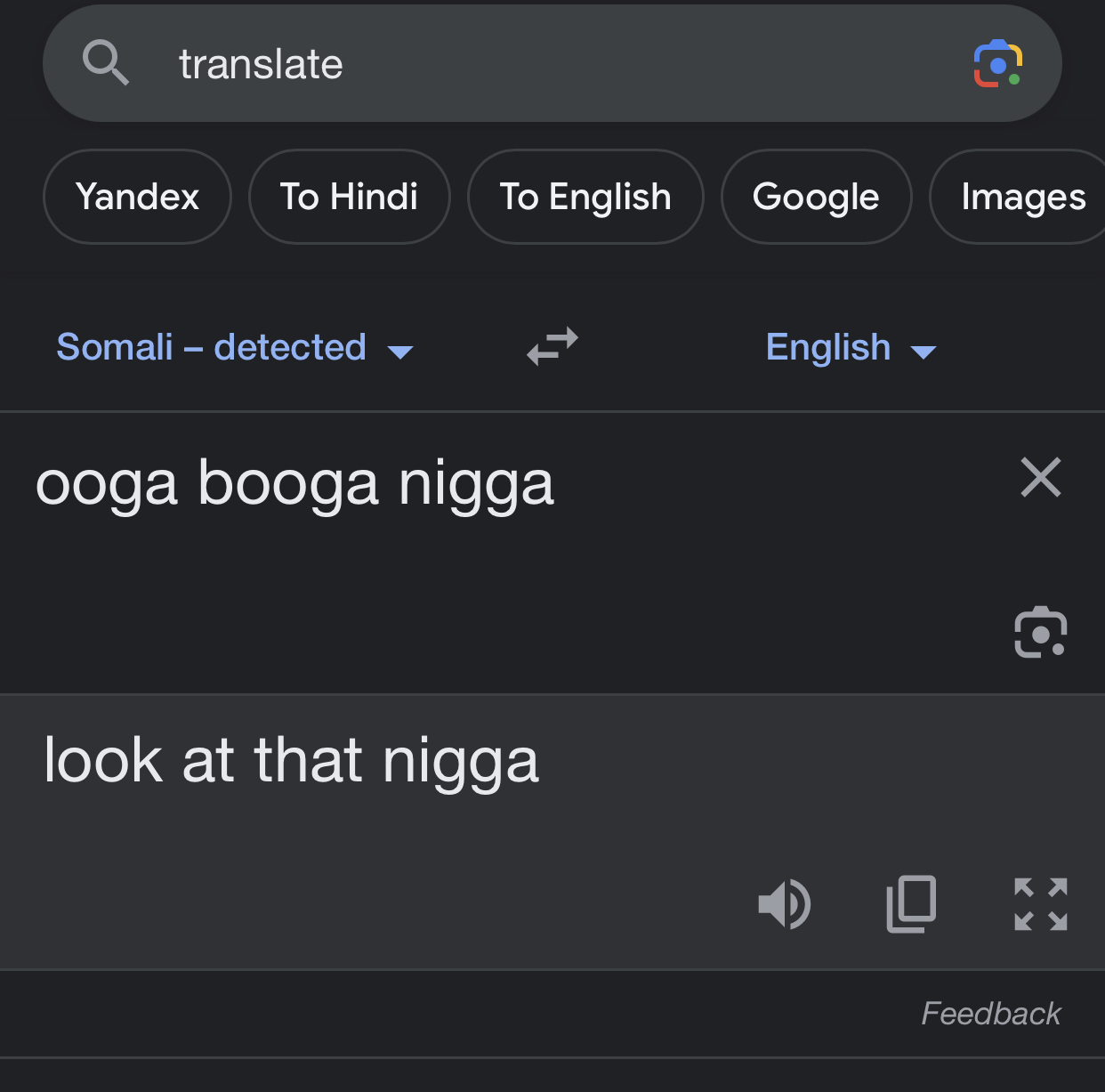The image size is (1105, 1092).
Task: Select the Google suggestion chip
Action: [x=816, y=197]
